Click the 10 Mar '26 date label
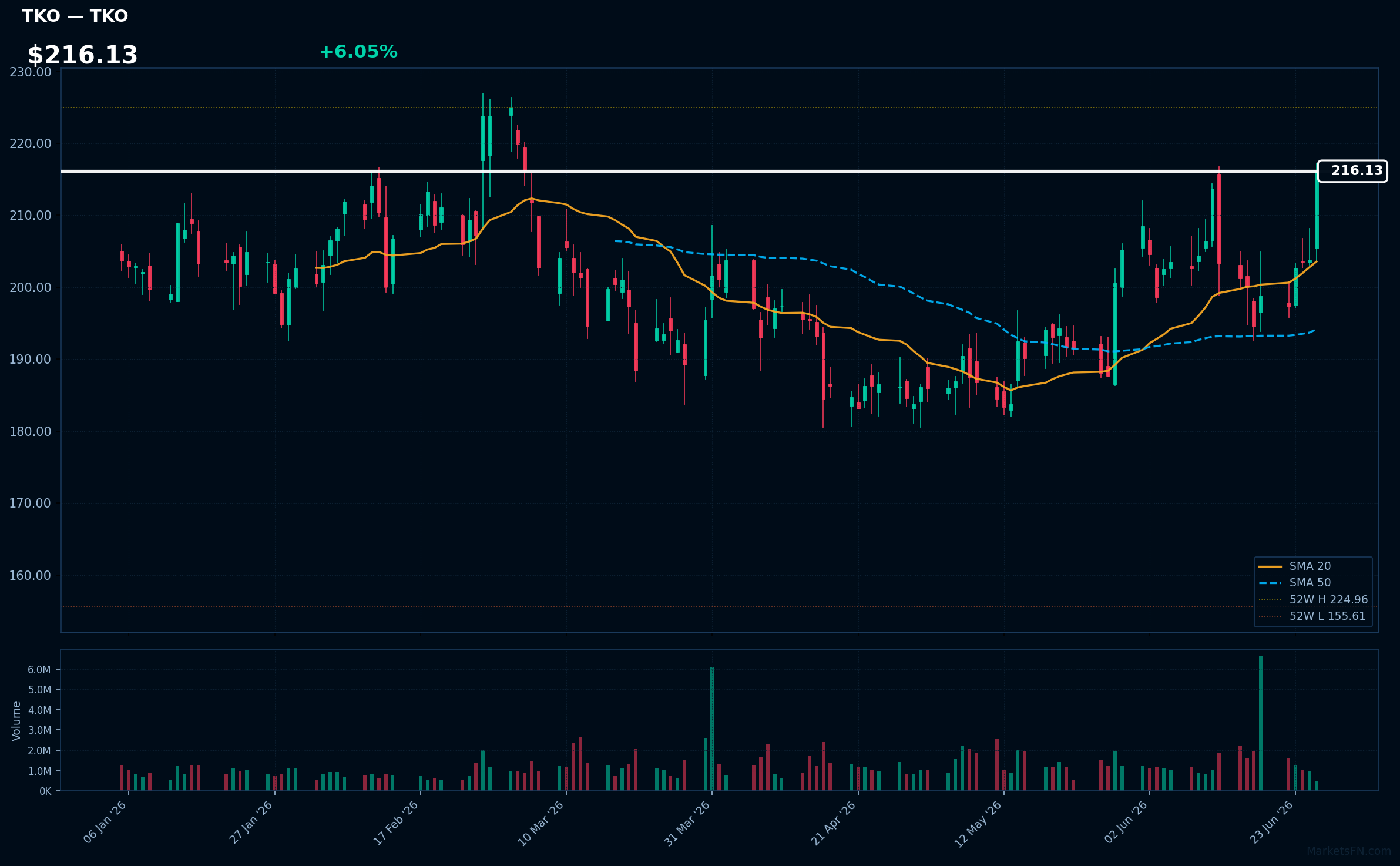Image resolution: width=1400 pixels, height=866 pixels. pos(541,823)
